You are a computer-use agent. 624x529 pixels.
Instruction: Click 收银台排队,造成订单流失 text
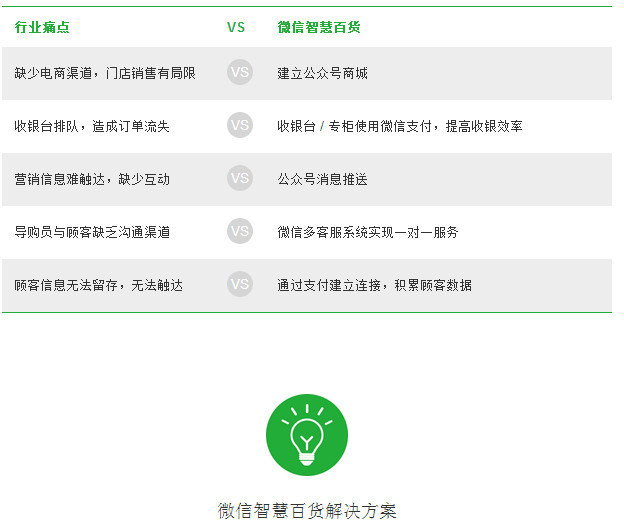coord(92,126)
